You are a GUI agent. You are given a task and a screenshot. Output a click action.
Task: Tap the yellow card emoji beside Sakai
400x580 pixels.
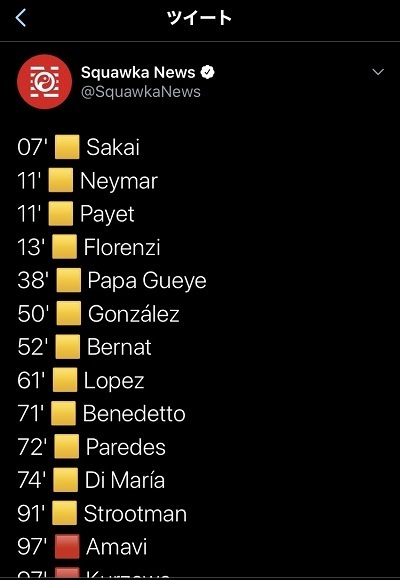67,147
